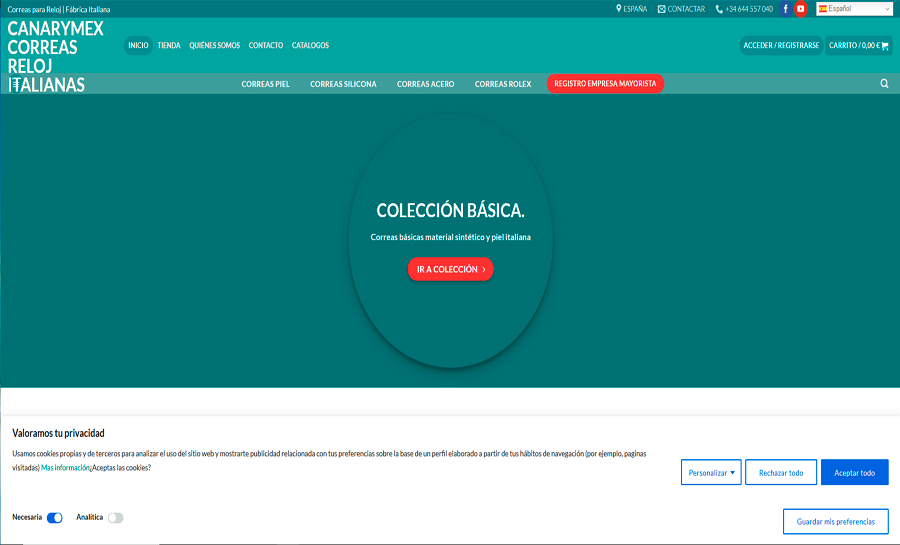Open the Catalogos menu item

(x=310, y=45)
